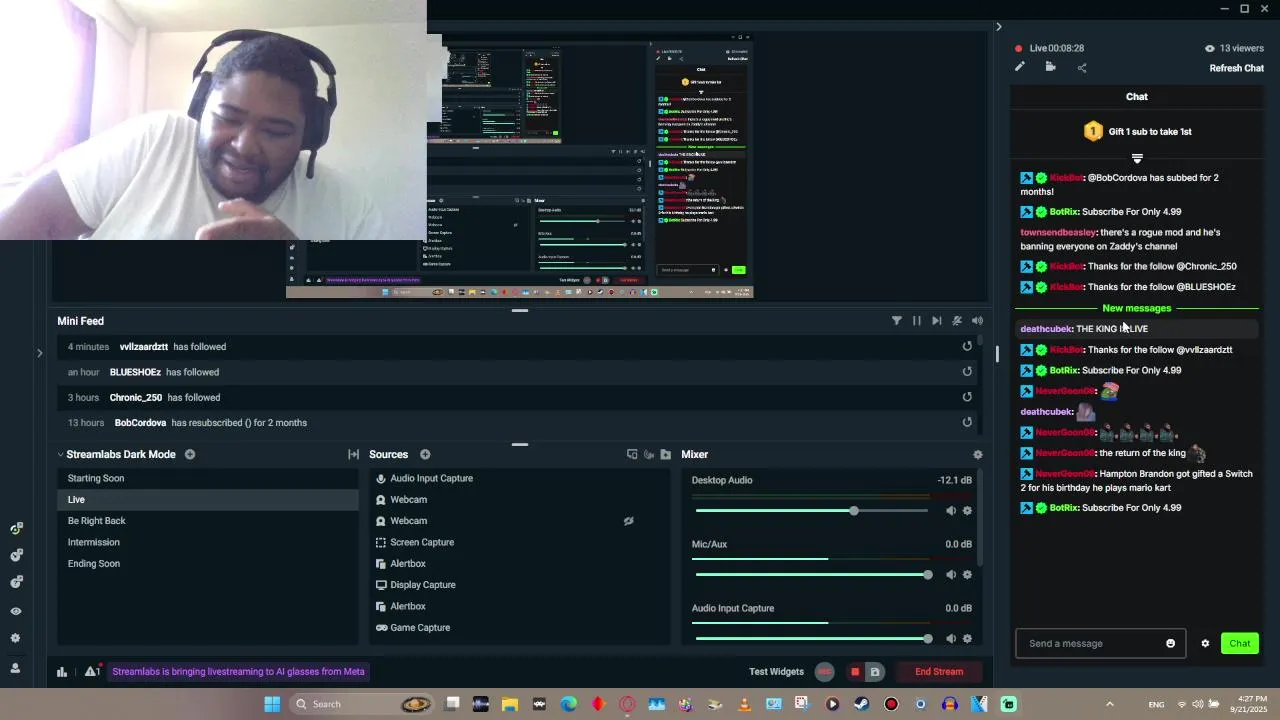The width and height of the screenshot is (1280, 720).
Task: Click Test Widgets
Action: 776,672
